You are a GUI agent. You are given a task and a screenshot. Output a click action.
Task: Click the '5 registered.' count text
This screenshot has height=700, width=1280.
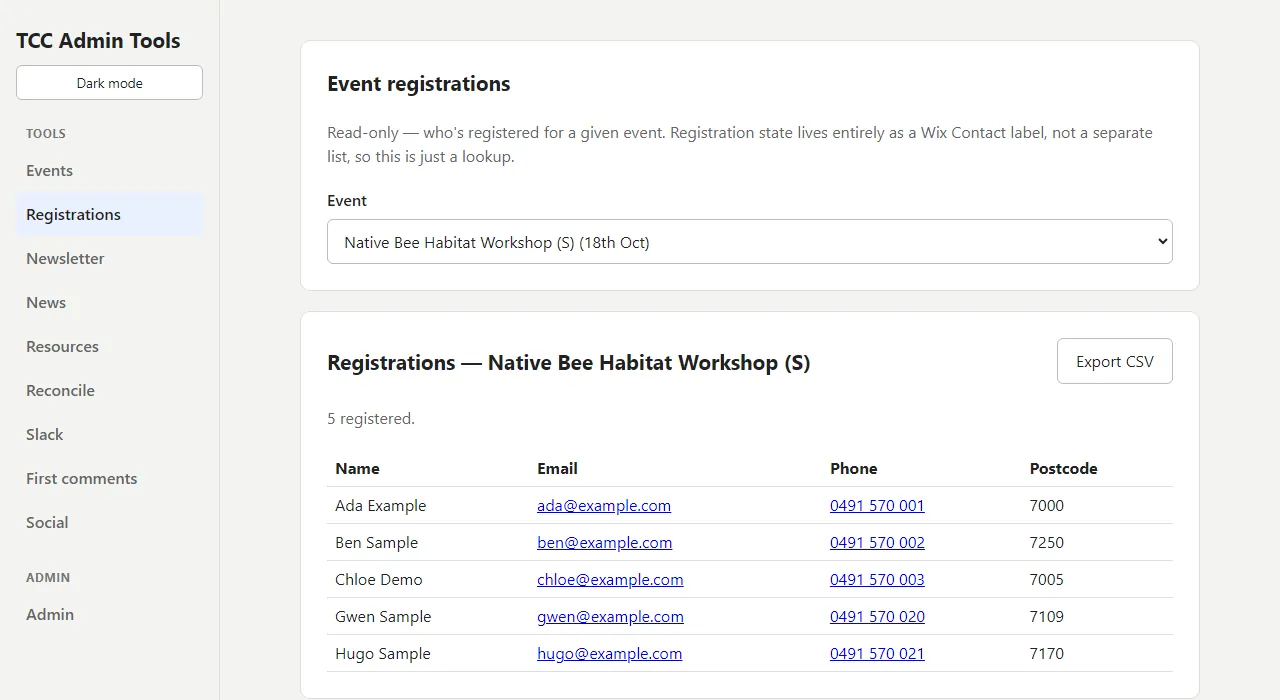371,419
